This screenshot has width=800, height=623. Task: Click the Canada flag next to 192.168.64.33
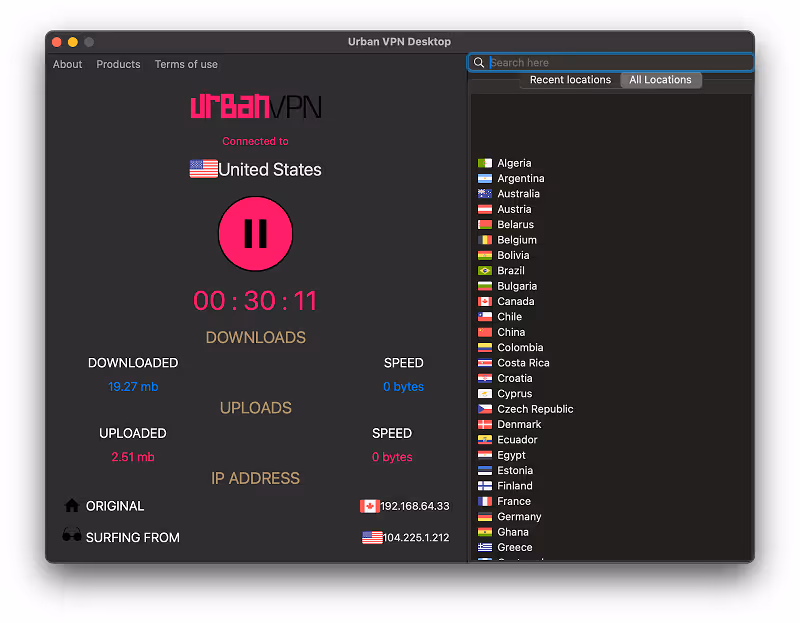tap(369, 506)
